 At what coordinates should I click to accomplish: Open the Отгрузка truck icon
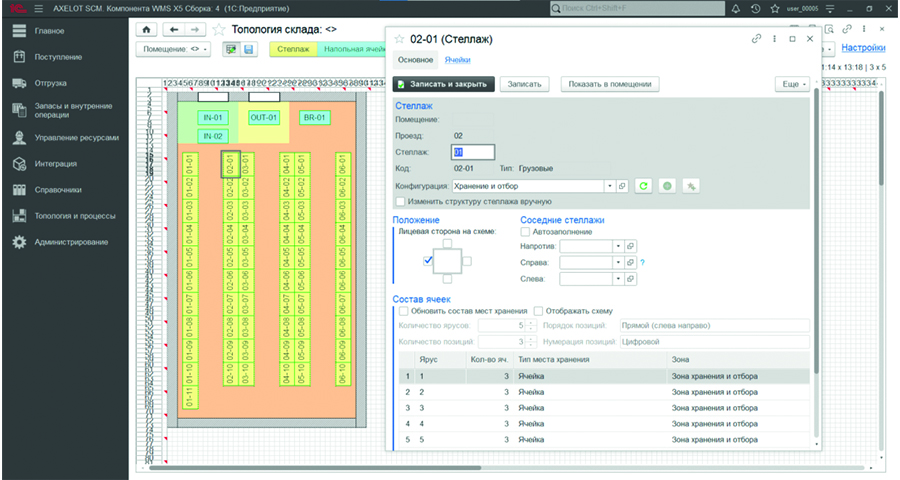tap(20, 83)
